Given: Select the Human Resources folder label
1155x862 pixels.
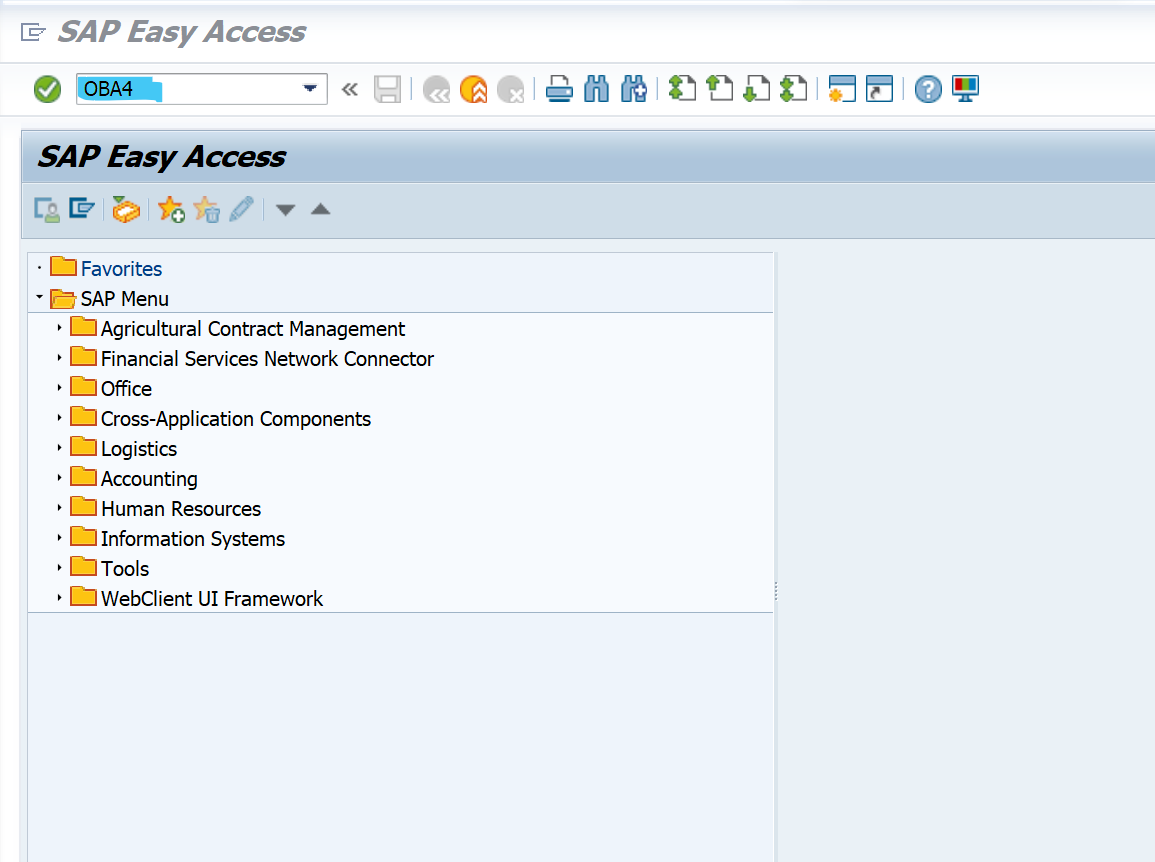Looking at the screenshot, I should [x=180, y=509].
